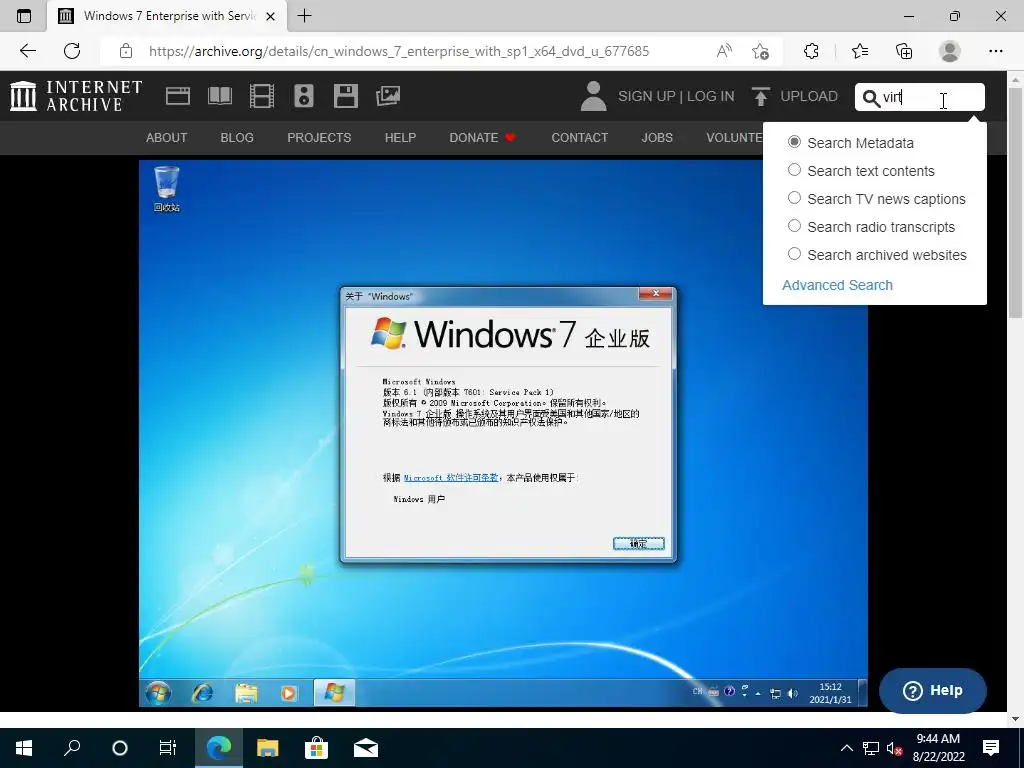Open the Web (Wayback) media icon
Screen dimensions: 1024x768
178,96
